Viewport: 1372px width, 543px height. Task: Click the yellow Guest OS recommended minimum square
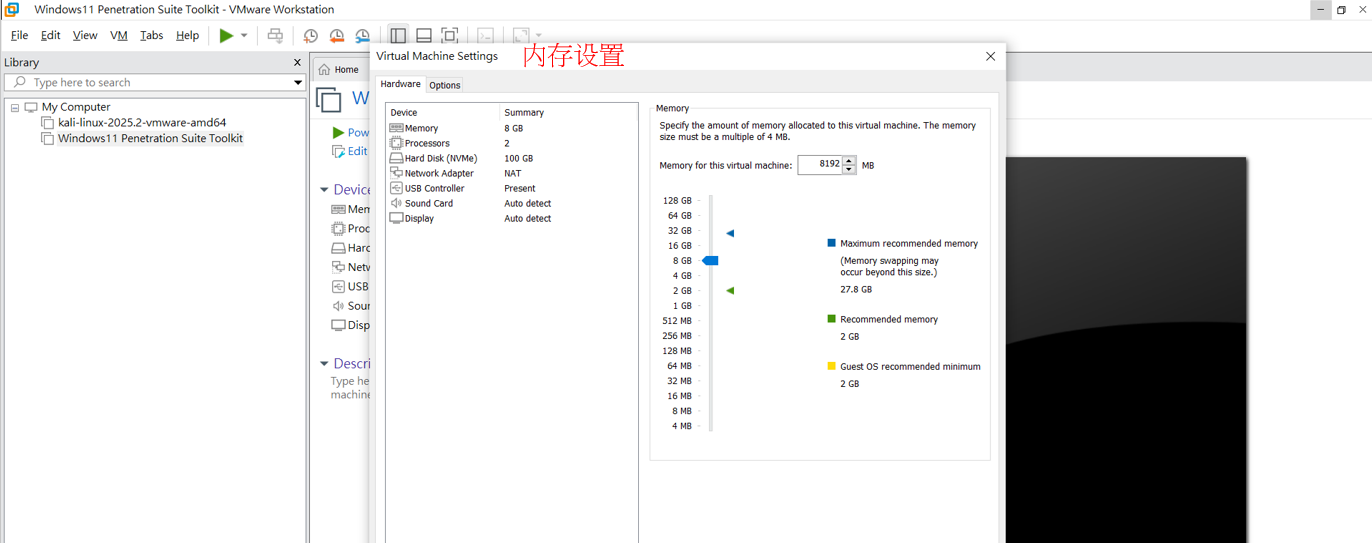831,366
